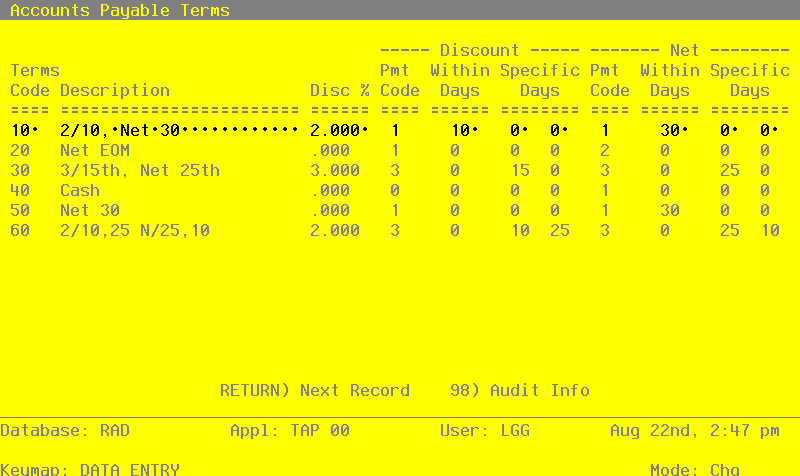Click 'Appl: TAP 00' status entry
The height and width of the screenshot is (476, 800).
290,431
